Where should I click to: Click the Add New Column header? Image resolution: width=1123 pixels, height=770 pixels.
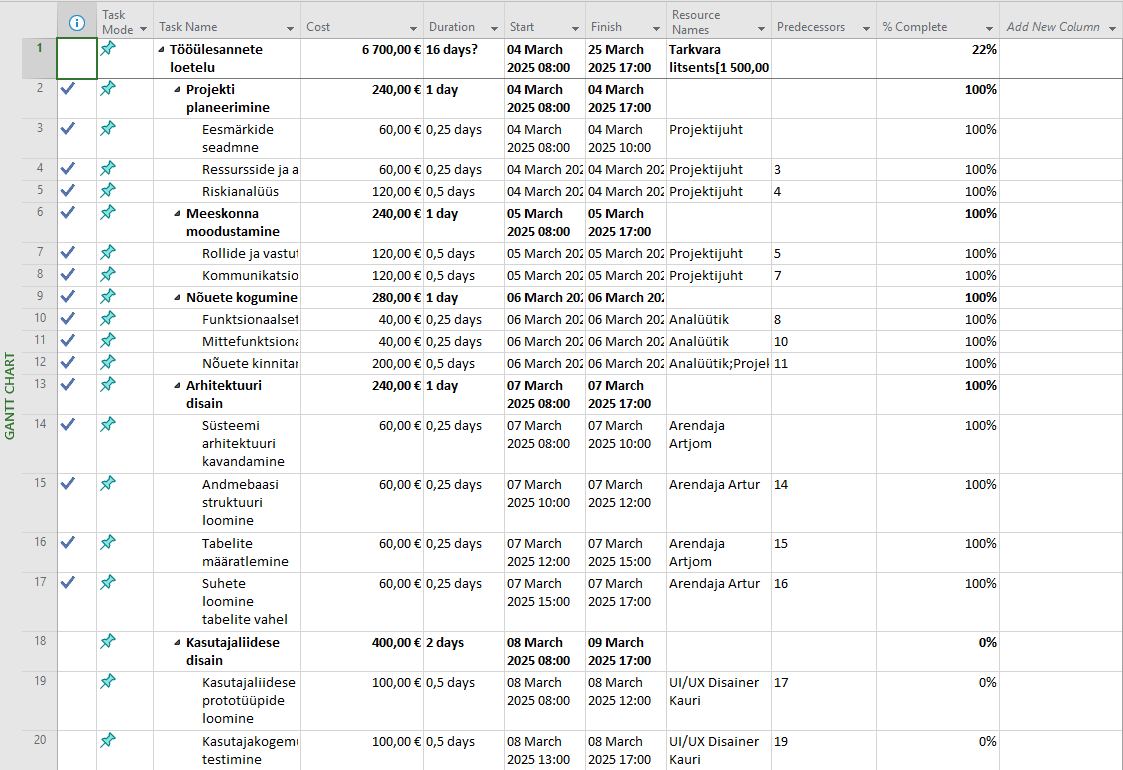1053,27
